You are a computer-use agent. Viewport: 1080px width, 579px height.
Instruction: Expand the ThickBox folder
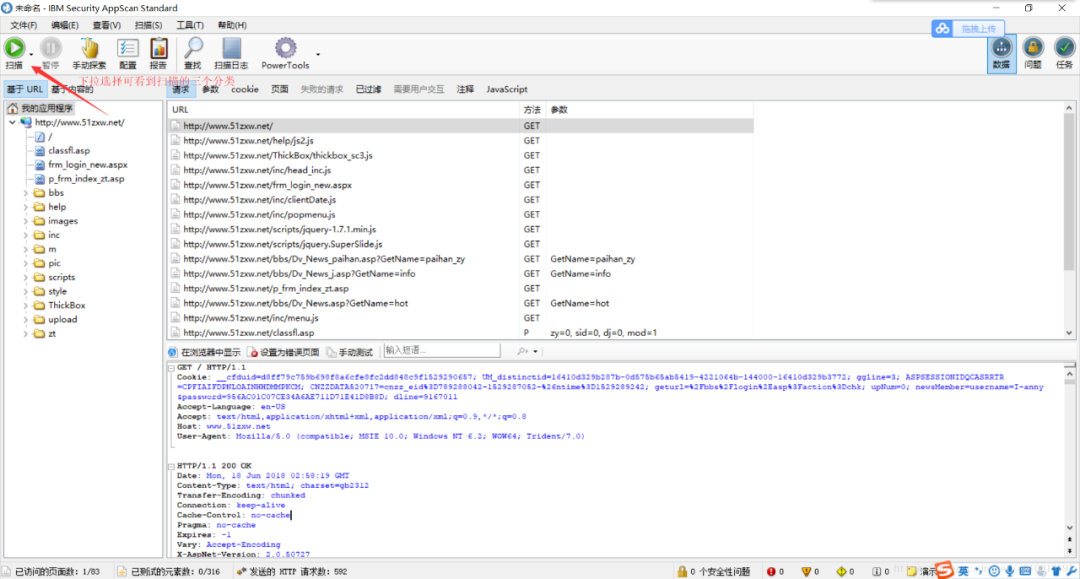(26, 306)
